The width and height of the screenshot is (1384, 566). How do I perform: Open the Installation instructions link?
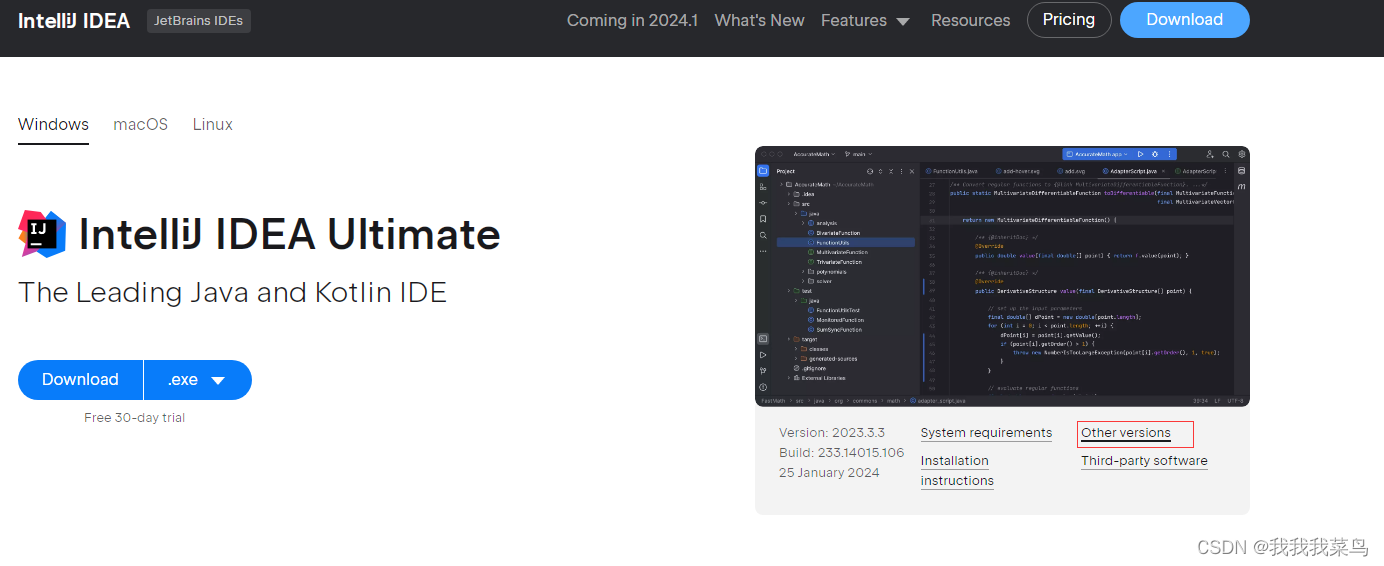(957, 471)
